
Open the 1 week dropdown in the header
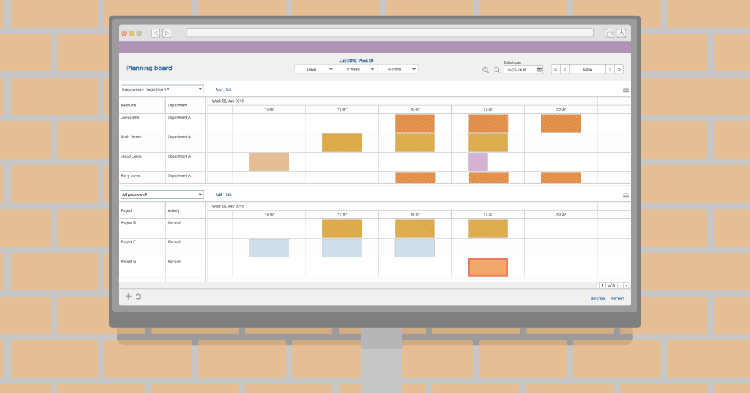pyautogui.click(x=356, y=69)
